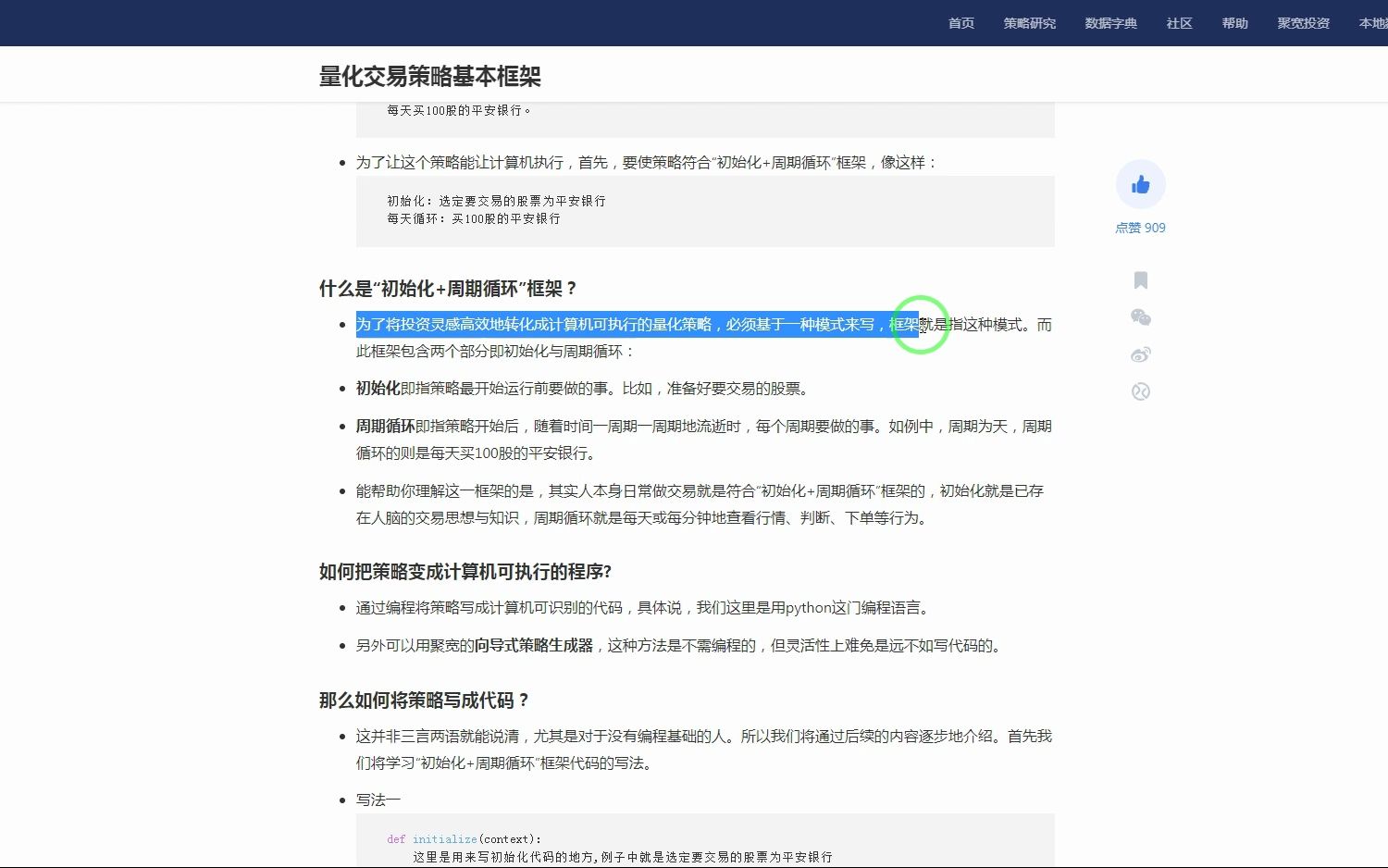Click heading 什么是"初始化+周期循环"框架？
The height and width of the screenshot is (868, 1388).
(x=449, y=289)
